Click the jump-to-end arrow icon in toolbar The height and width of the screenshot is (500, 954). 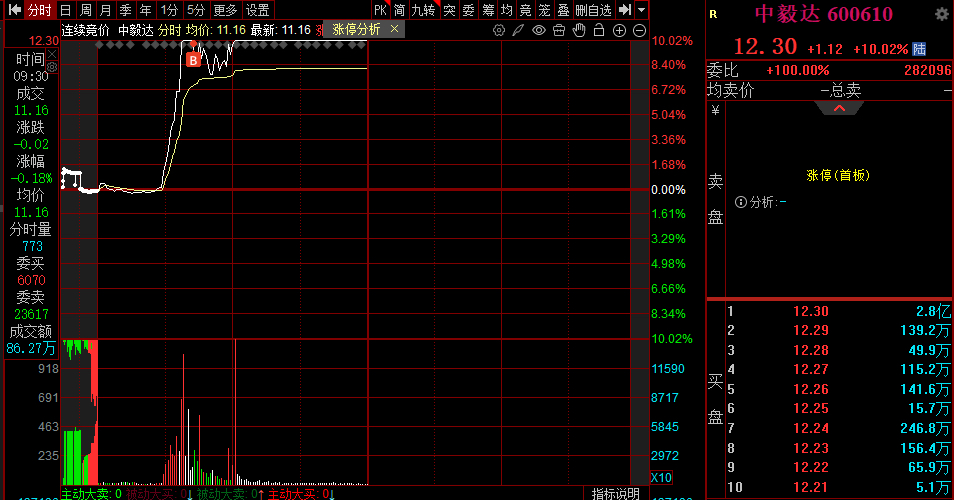point(625,10)
